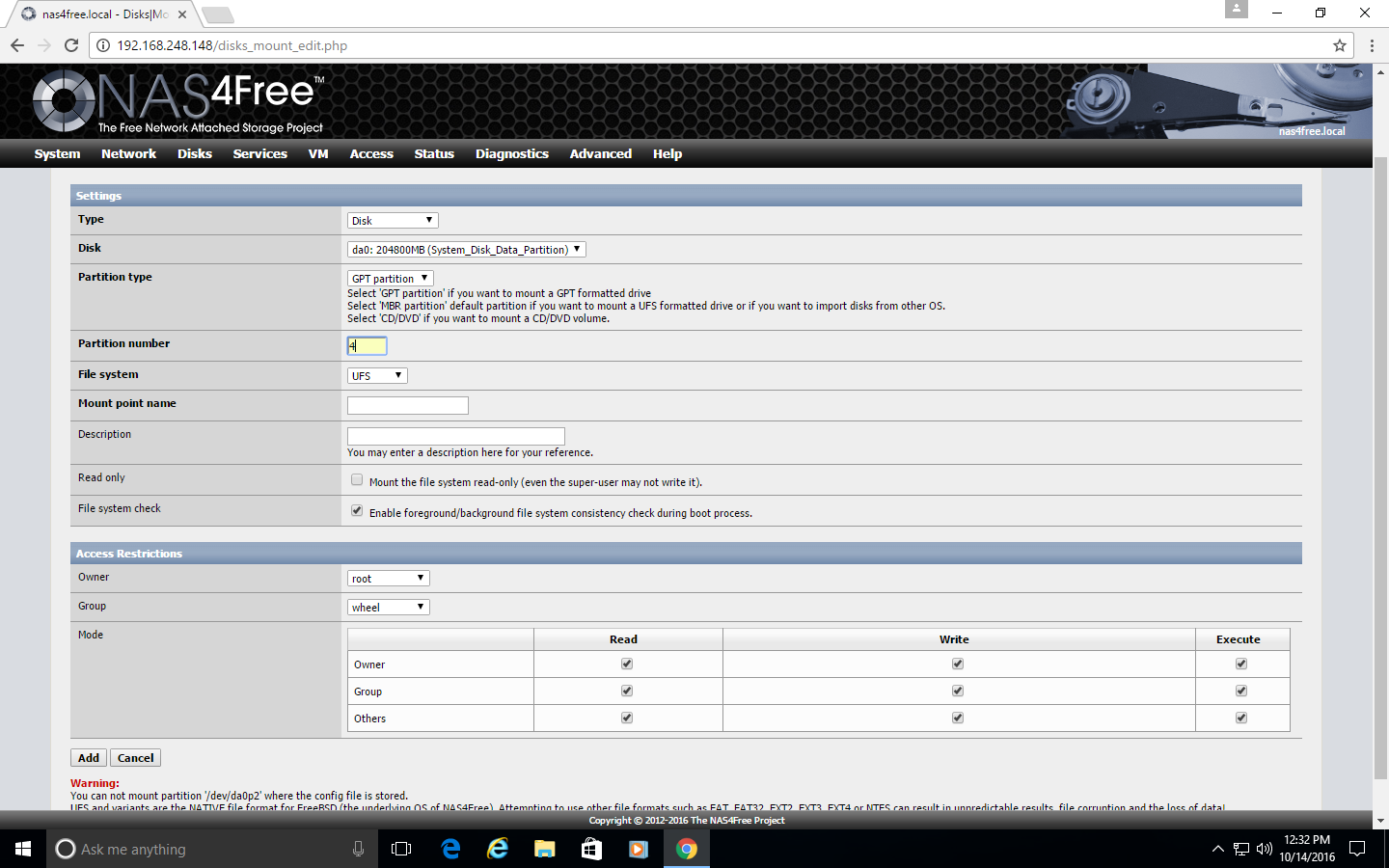The image size is (1389, 868).
Task: Open the Diagnostics menu
Action: tap(511, 154)
